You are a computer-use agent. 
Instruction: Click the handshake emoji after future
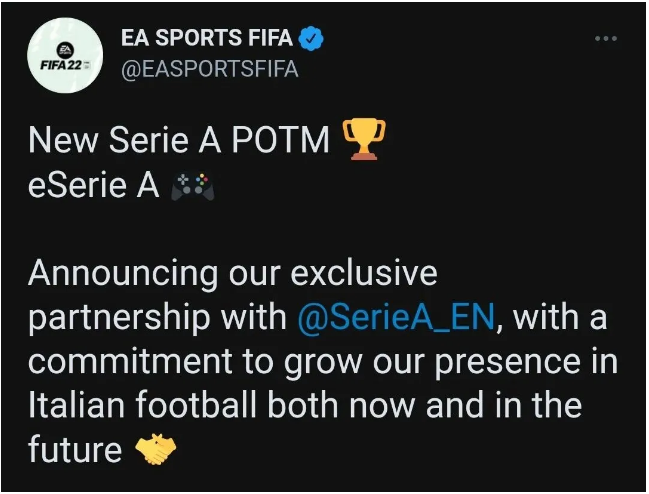pyautogui.click(x=156, y=449)
